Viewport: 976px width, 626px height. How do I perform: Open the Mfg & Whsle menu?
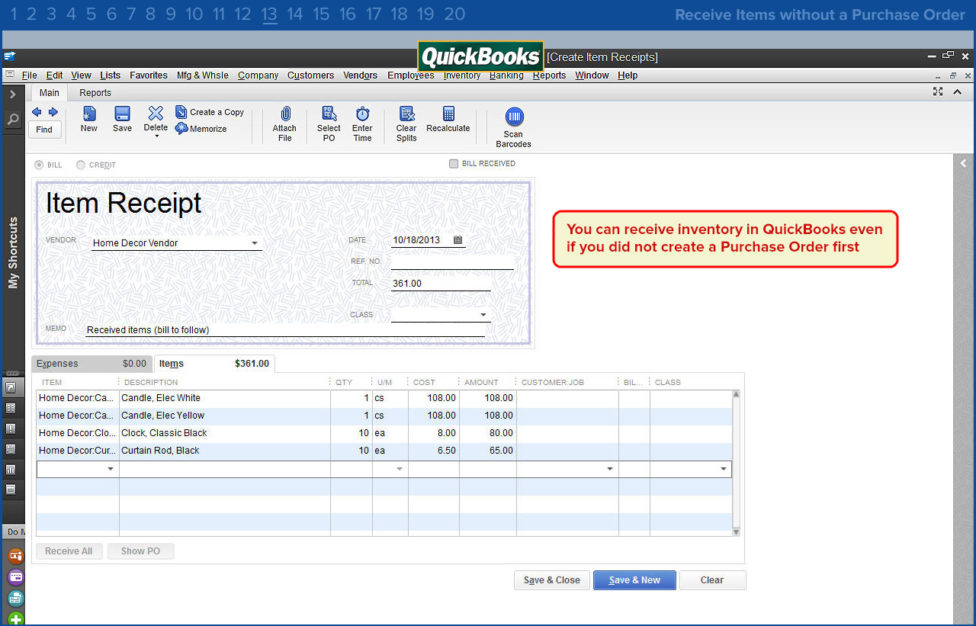pos(202,75)
